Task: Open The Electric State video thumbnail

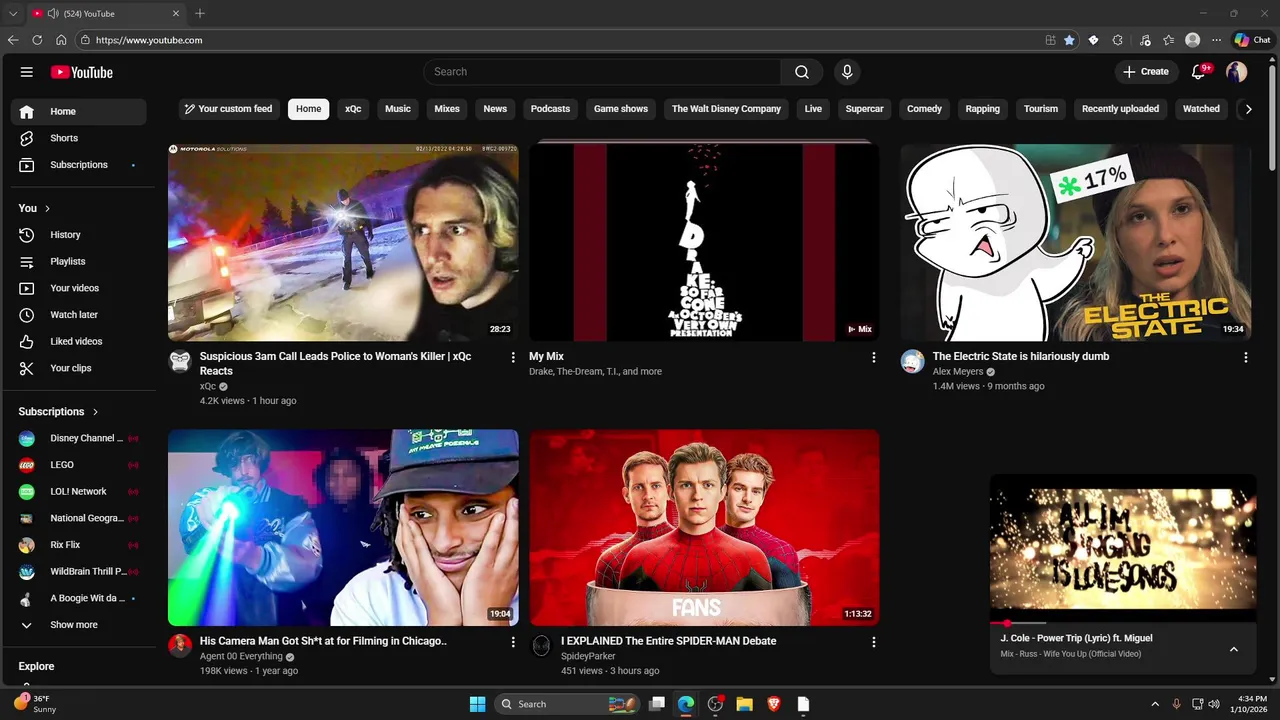Action: 1076,242
